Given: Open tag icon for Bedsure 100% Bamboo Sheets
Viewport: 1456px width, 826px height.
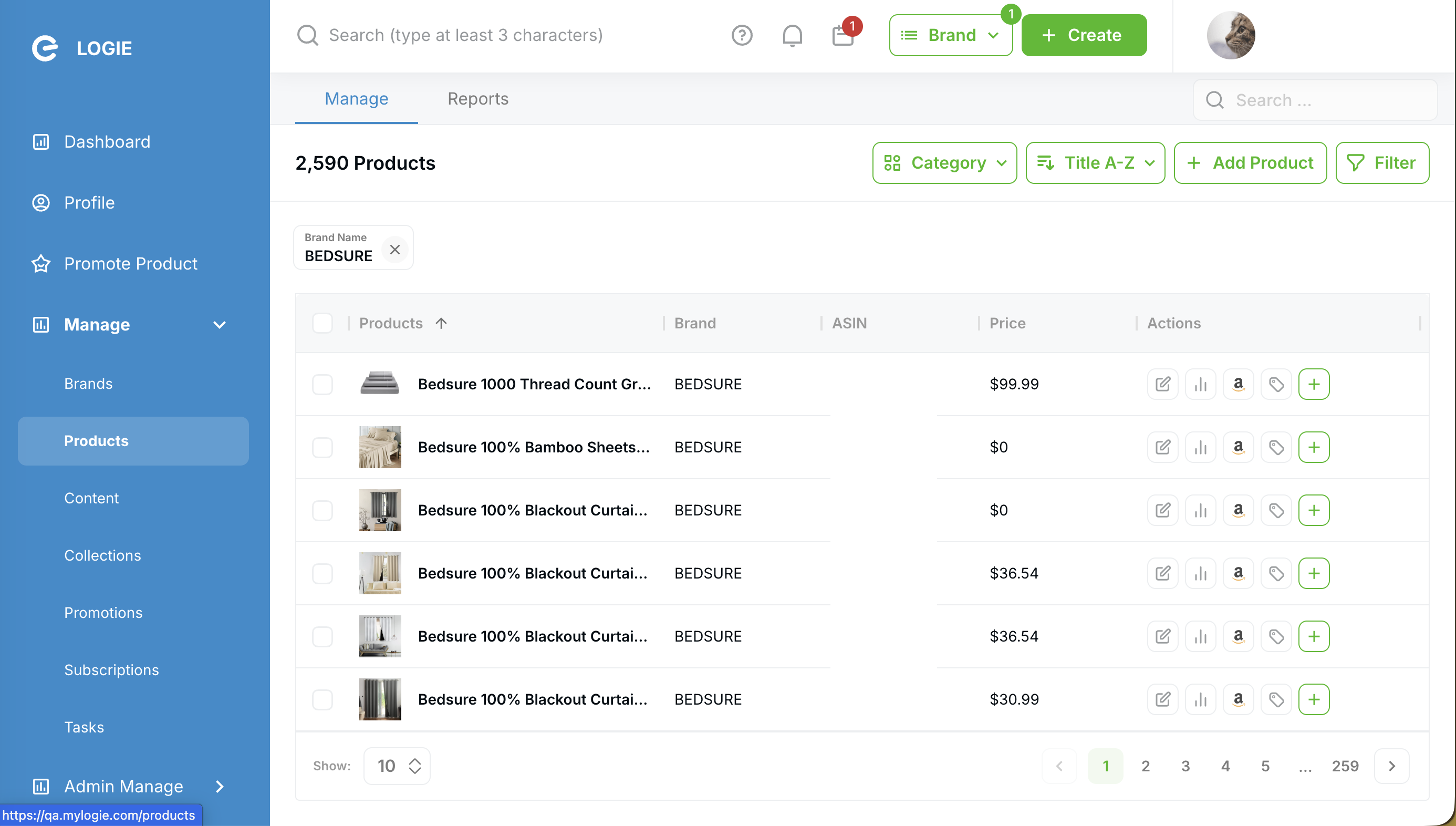Looking at the screenshot, I should (x=1276, y=447).
